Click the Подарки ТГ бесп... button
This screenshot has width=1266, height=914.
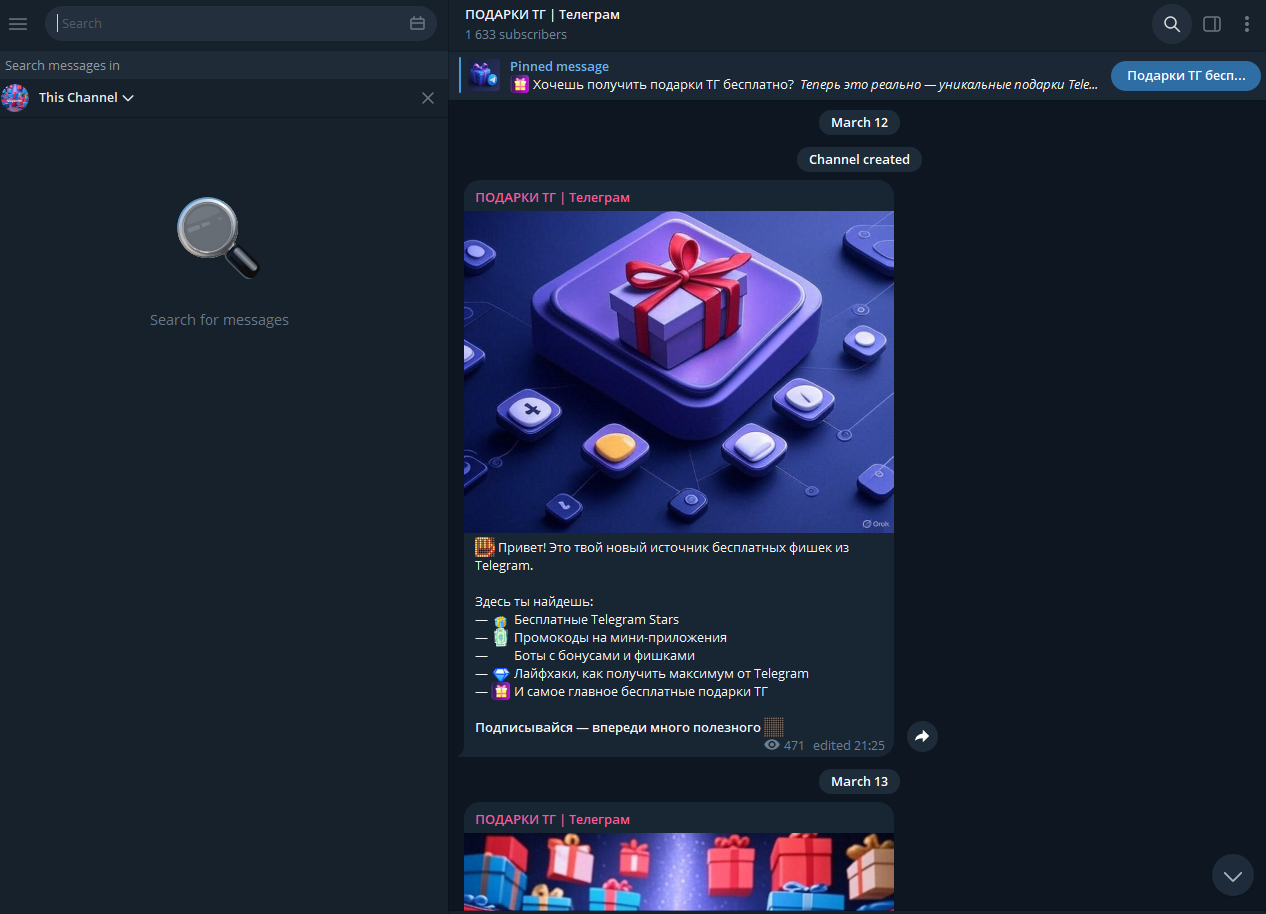click(x=1186, y=76)
